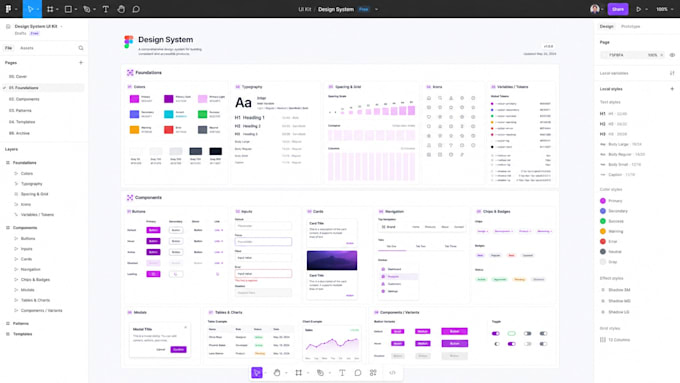Select the Move tool in bottom toolbar
This screenshot has height=383, width=680.
click(x=257, y=373)
